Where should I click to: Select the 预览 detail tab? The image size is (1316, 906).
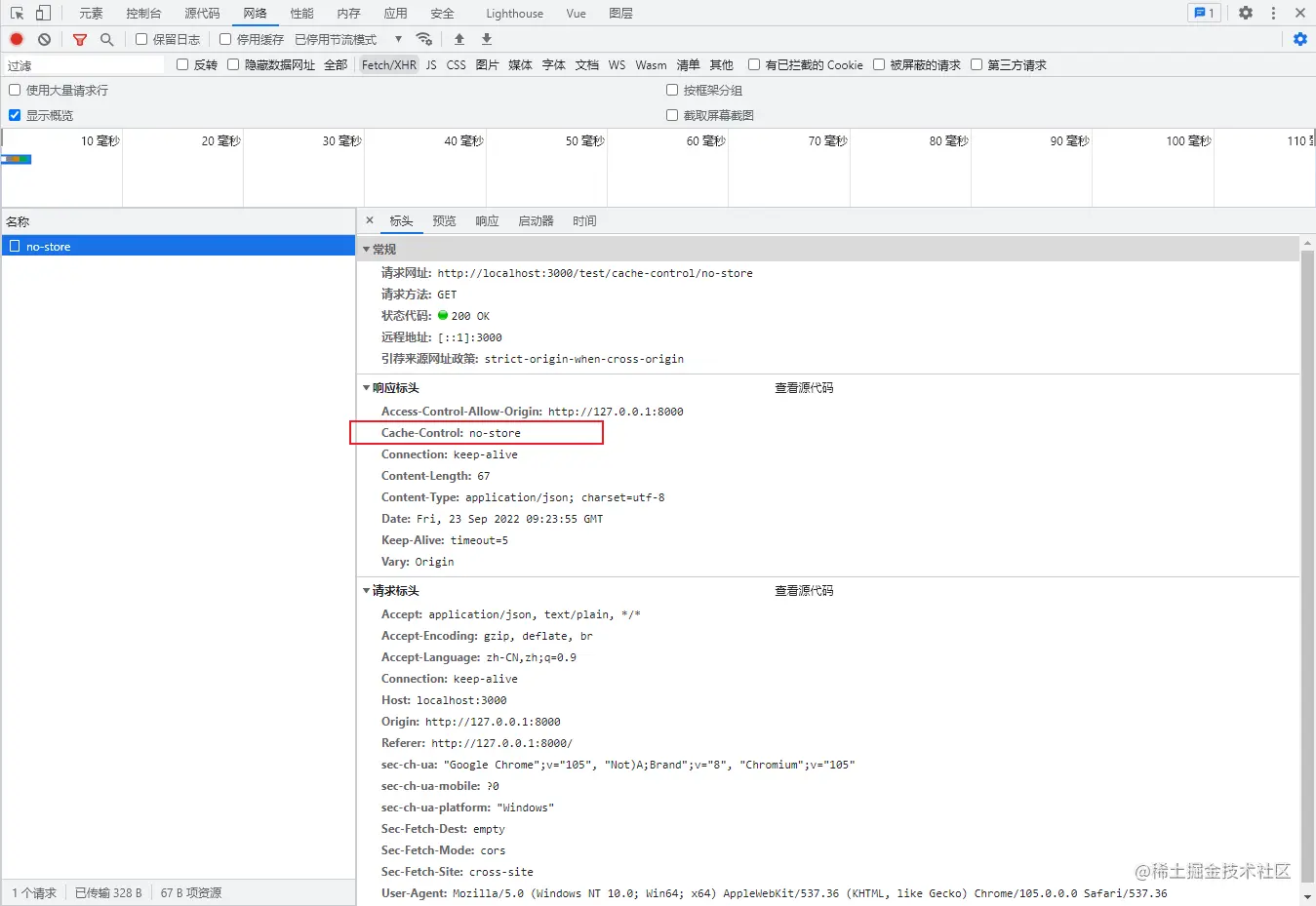tap(444, 220)
